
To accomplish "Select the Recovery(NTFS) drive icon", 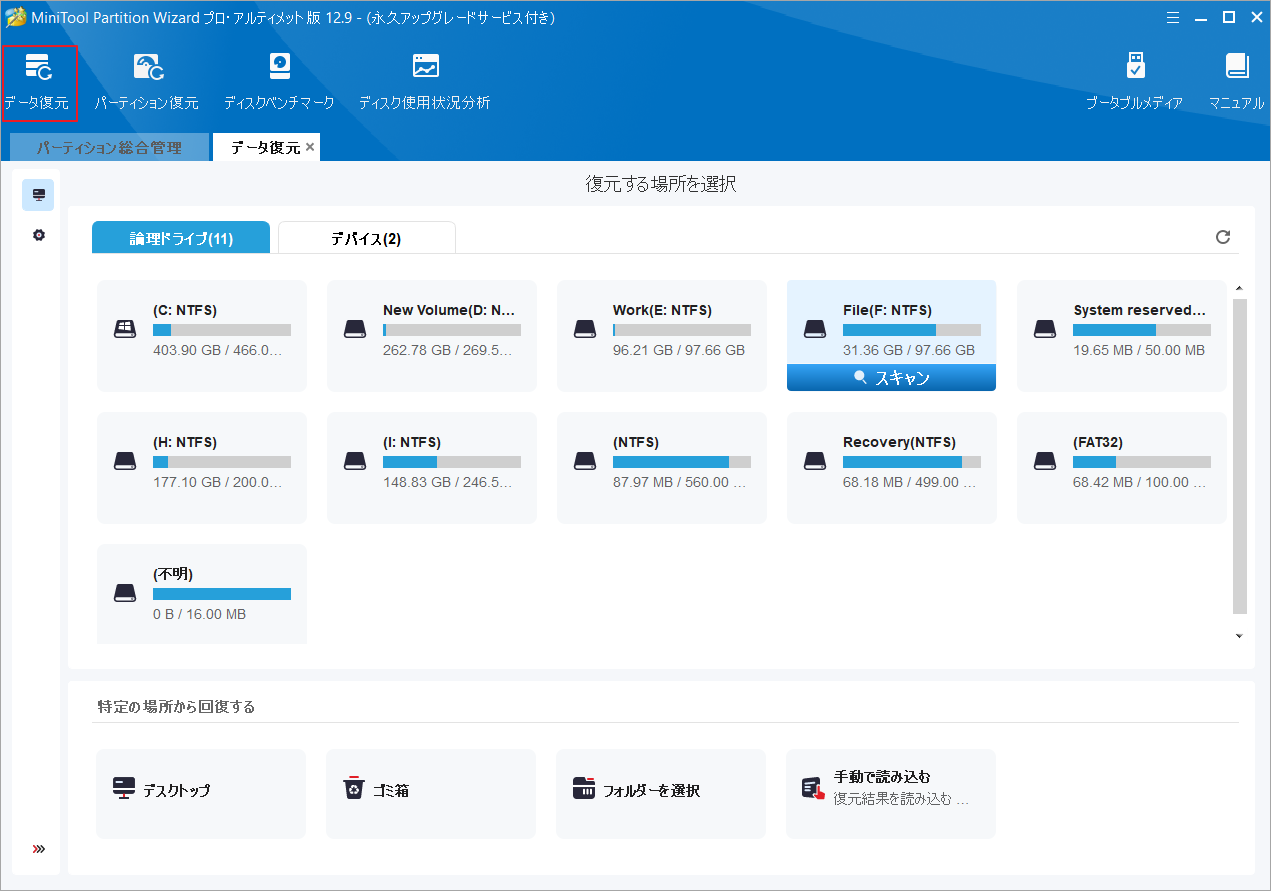I will coord(815,460).
